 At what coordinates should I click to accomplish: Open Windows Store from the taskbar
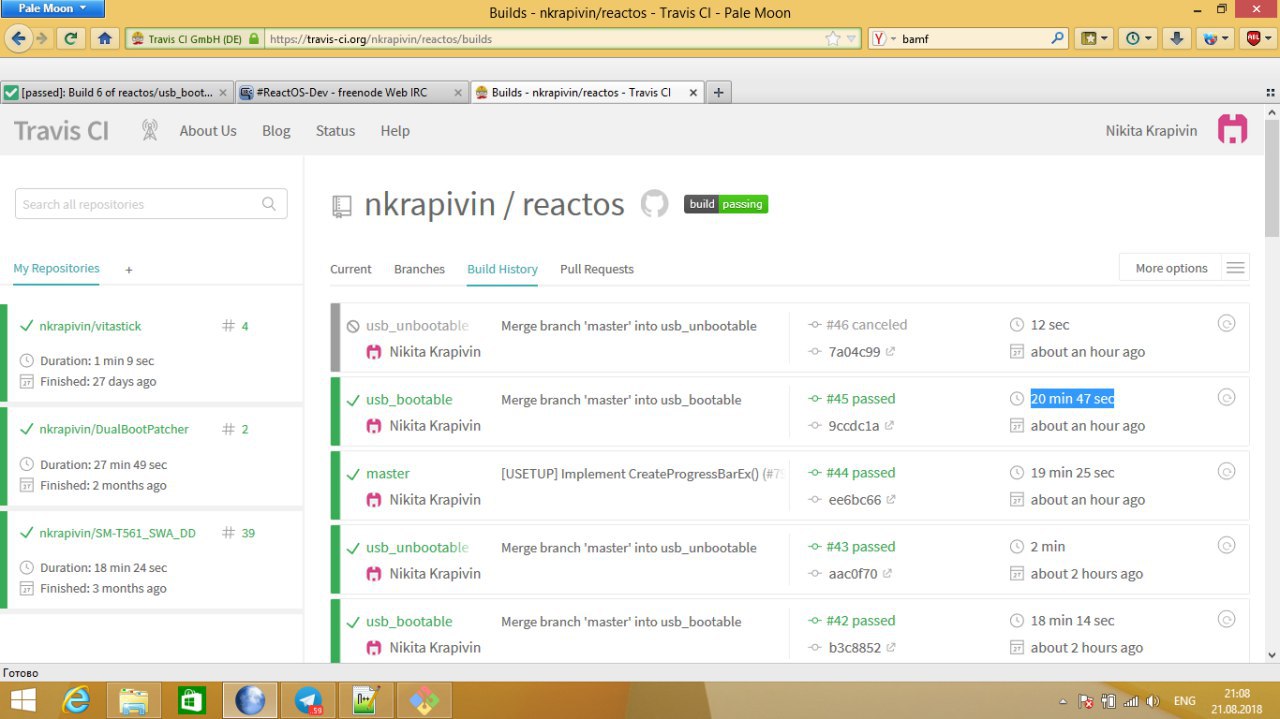tap(191, 700)
